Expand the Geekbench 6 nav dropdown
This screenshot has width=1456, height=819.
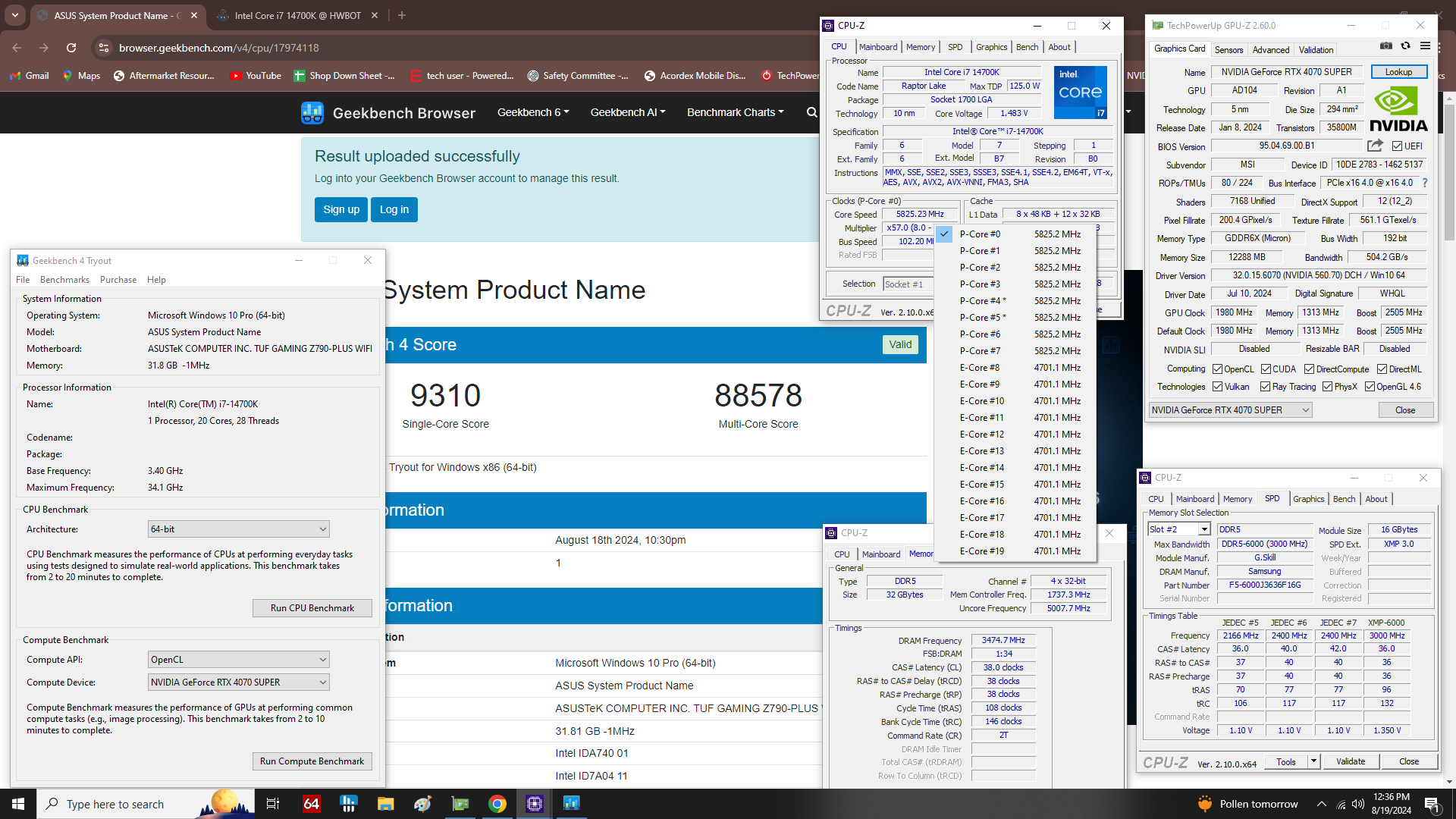click(533, 112)
